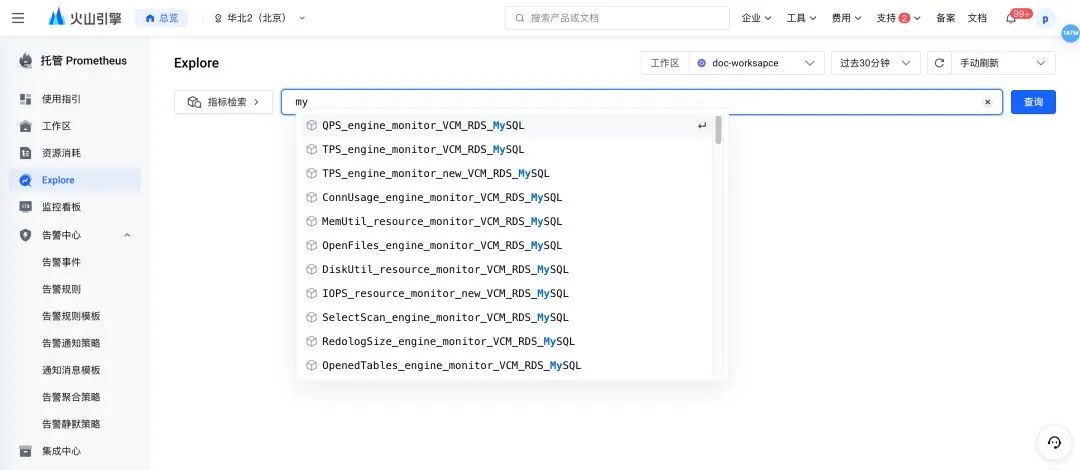The width and height of the screenshot is (1080, 470).
Task: Click the 总览 overview button
Action: pyautogui.click(x=161, y=18)
